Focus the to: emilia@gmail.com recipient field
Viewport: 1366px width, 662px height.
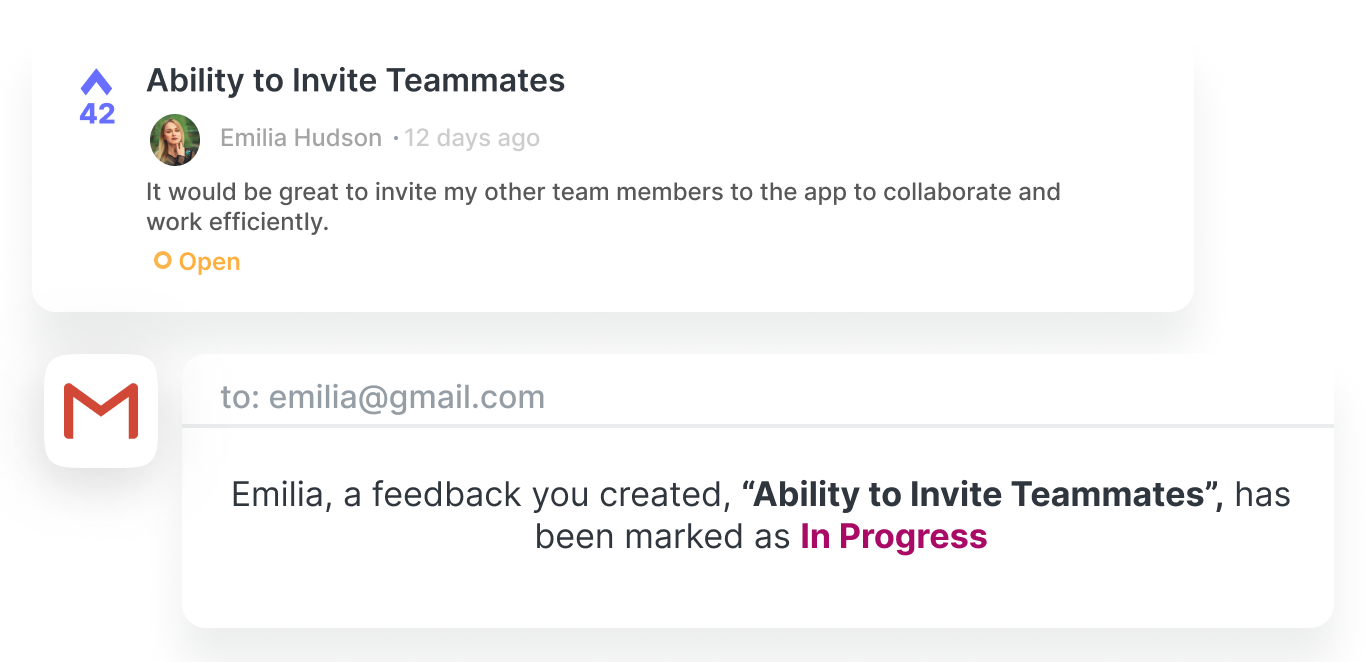pyautogui.click(x=758, y=397)
